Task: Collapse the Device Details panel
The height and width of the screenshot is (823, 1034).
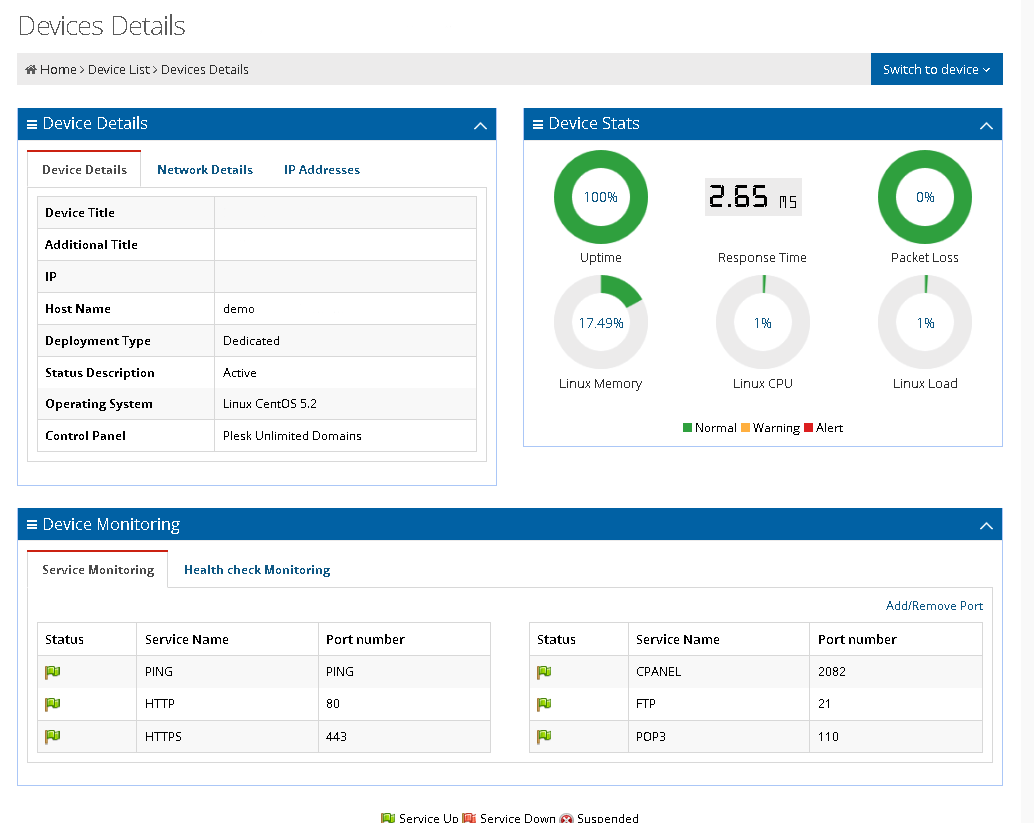Action: click(x=480, y=126)
